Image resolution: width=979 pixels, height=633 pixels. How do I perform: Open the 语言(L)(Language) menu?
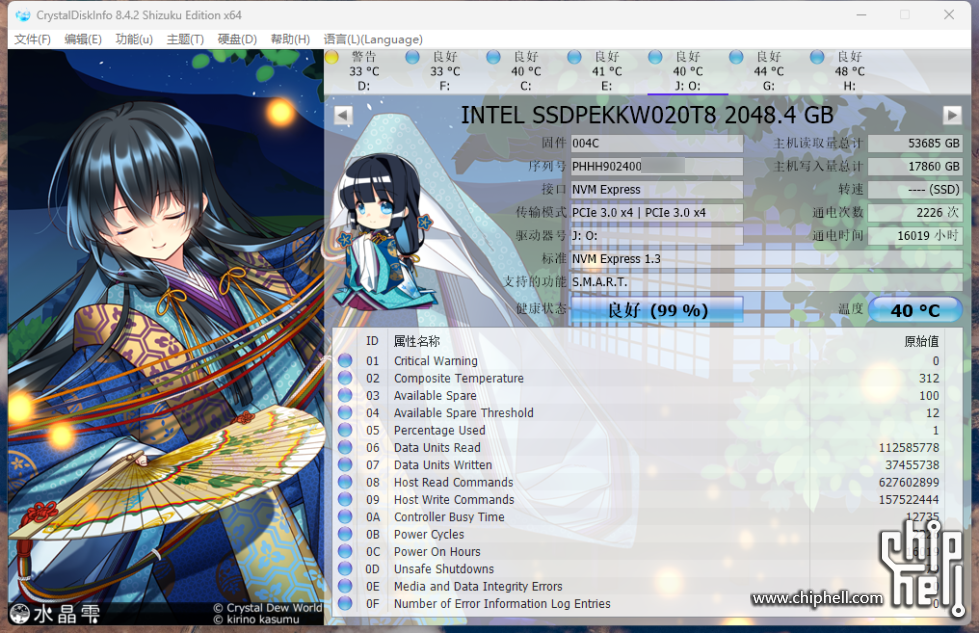tap(373, 39)
